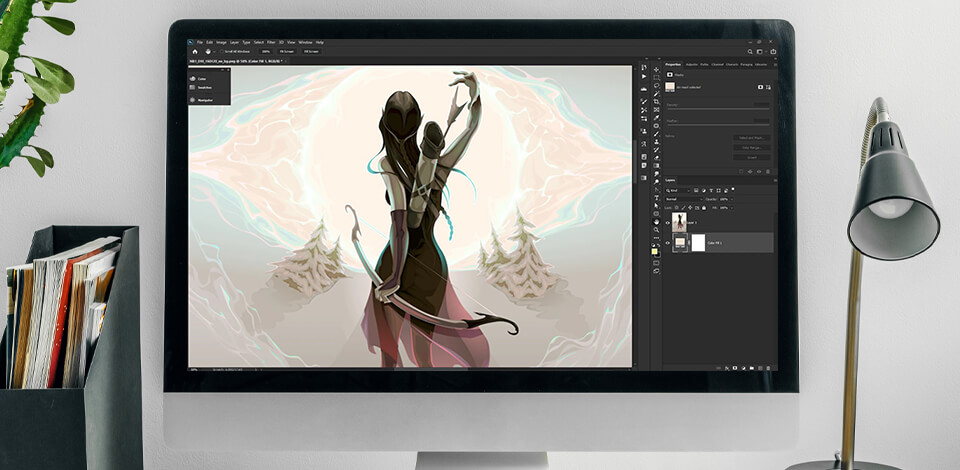960x470 pixels.
Task: Hide the Layer 1 layer
Action: click(x=667, y=223)
